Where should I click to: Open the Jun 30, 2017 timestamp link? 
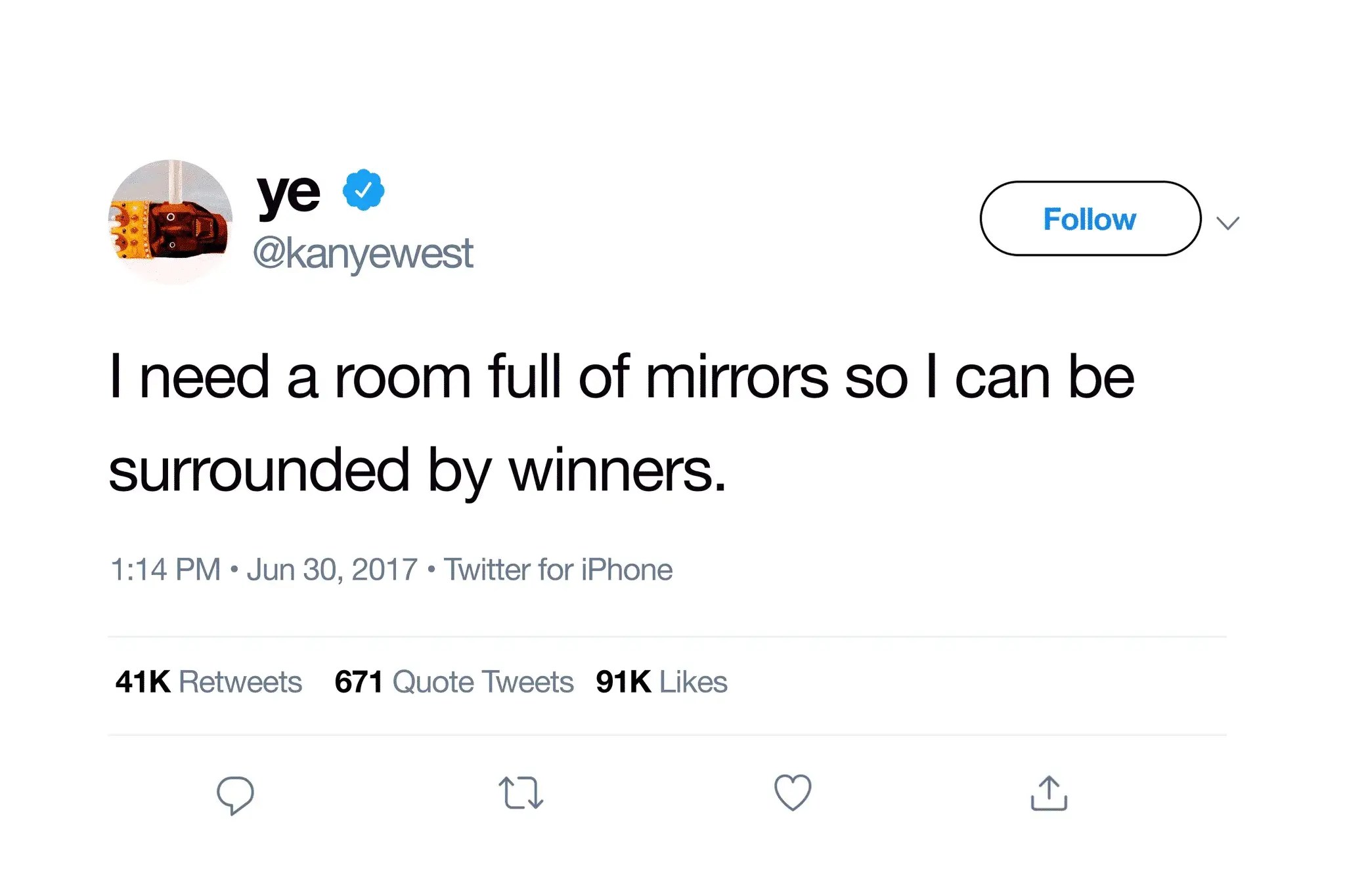332,568
